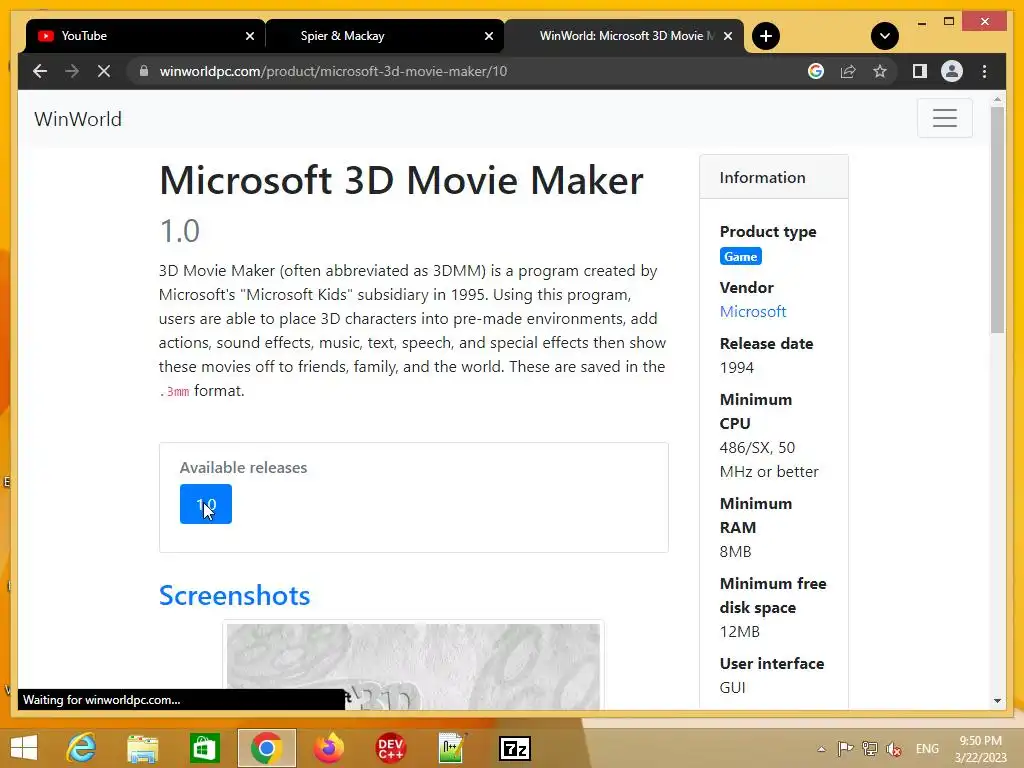
Task: Open Dev-C++ from the taskbar
Action: click(391, 748)
